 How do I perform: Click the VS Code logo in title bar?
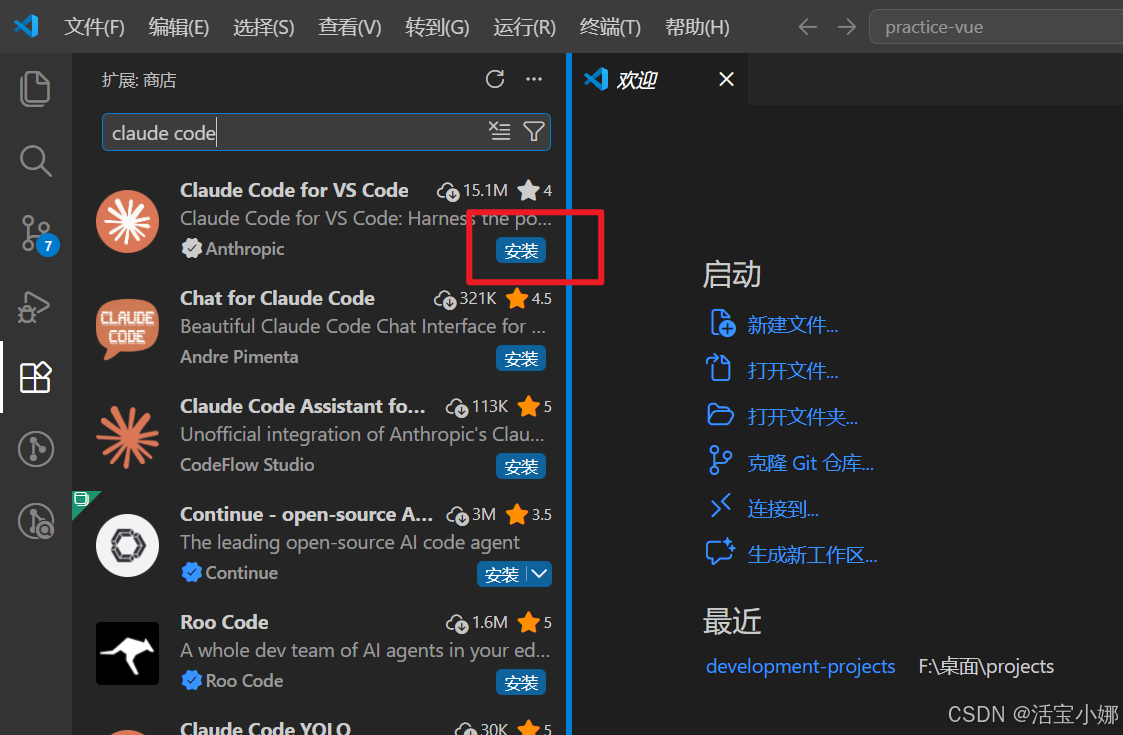click(26, 27)
